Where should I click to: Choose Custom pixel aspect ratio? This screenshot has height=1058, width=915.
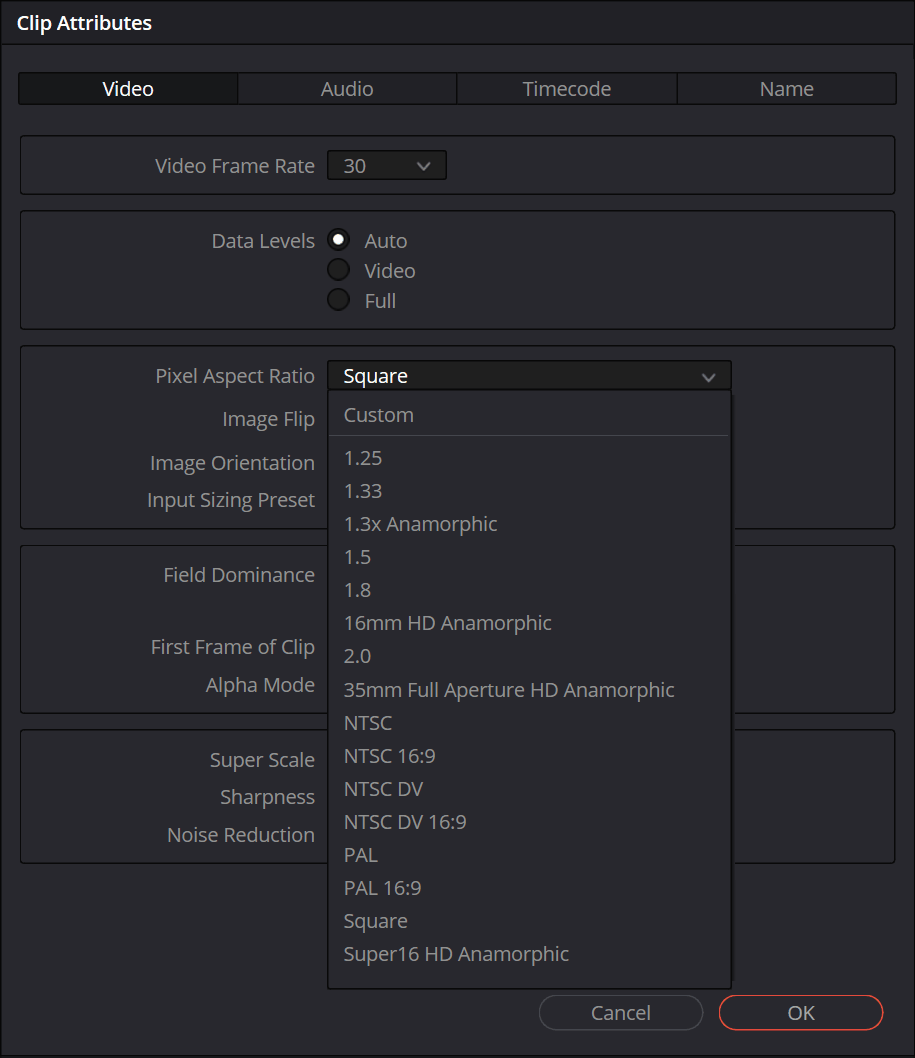379,415
